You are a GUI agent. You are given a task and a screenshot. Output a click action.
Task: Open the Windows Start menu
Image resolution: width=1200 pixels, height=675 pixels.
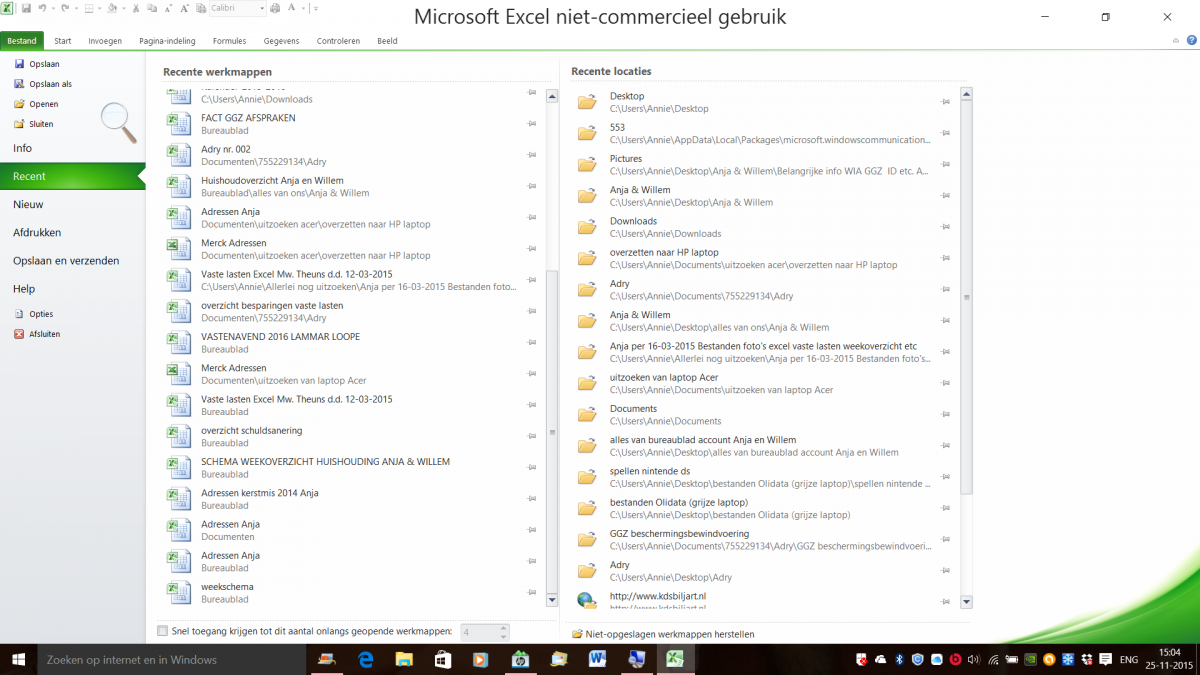(x=18, y=660)
